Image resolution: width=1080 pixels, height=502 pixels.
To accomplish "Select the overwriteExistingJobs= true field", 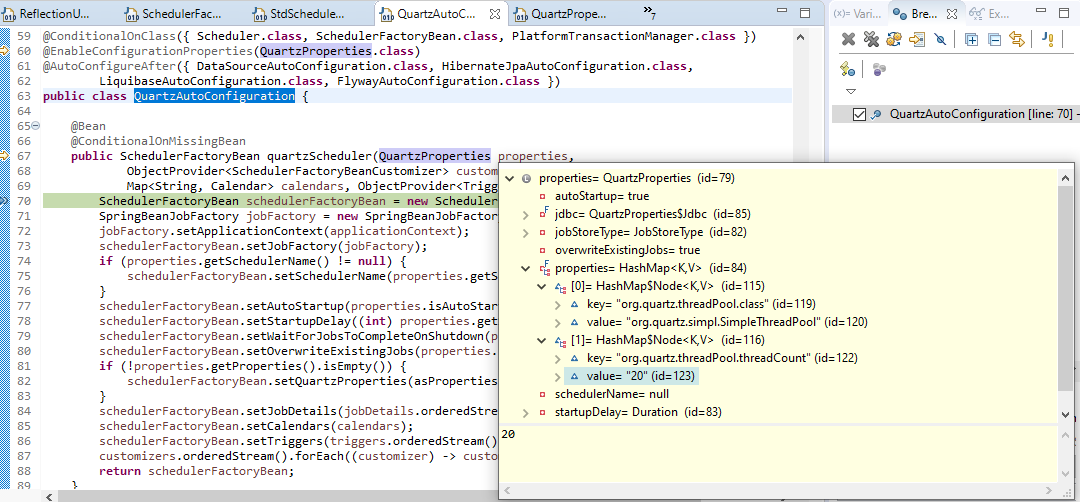I will point(627,250).
